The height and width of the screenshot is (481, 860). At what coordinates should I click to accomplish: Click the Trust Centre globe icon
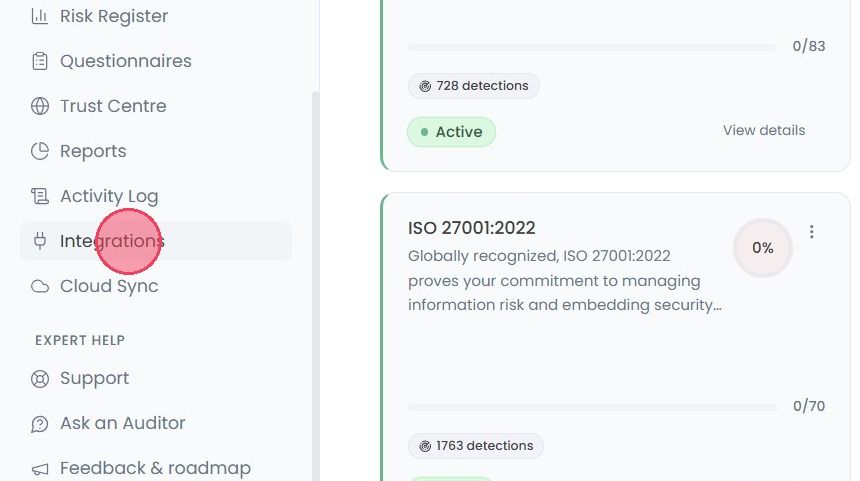[x=39, y=106]
